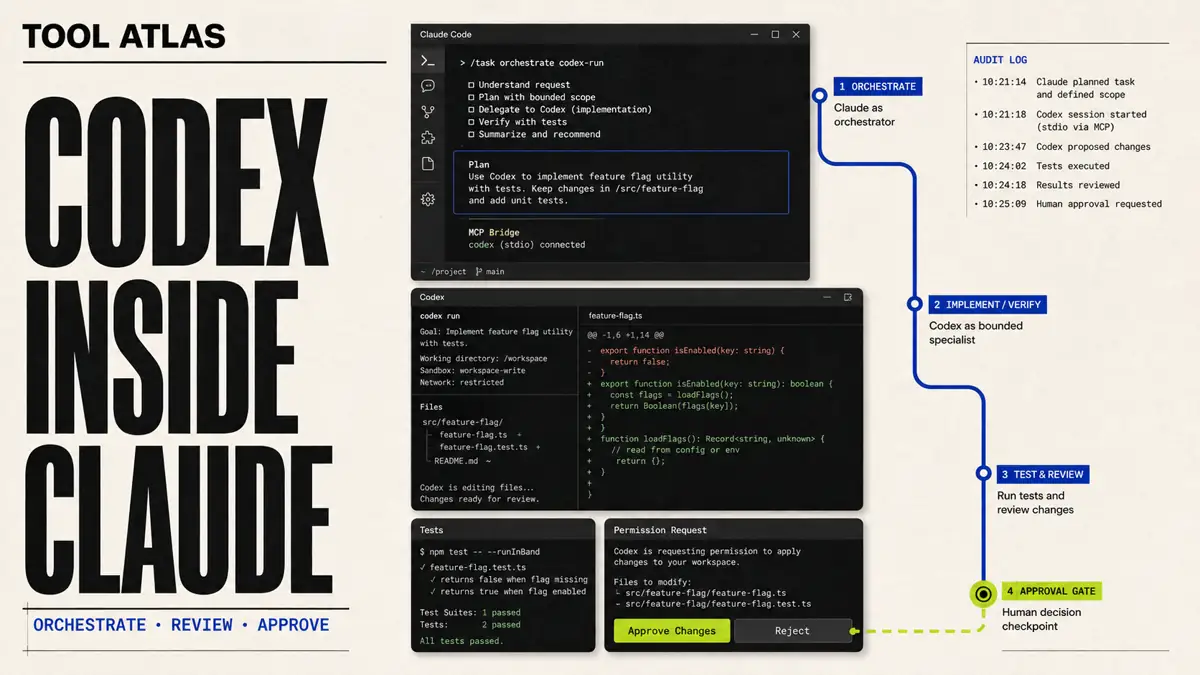Select feature-flag.test.ts in the Codex Files tree
Viewport: 1200px width, 675px height.
tap(484, 447)
